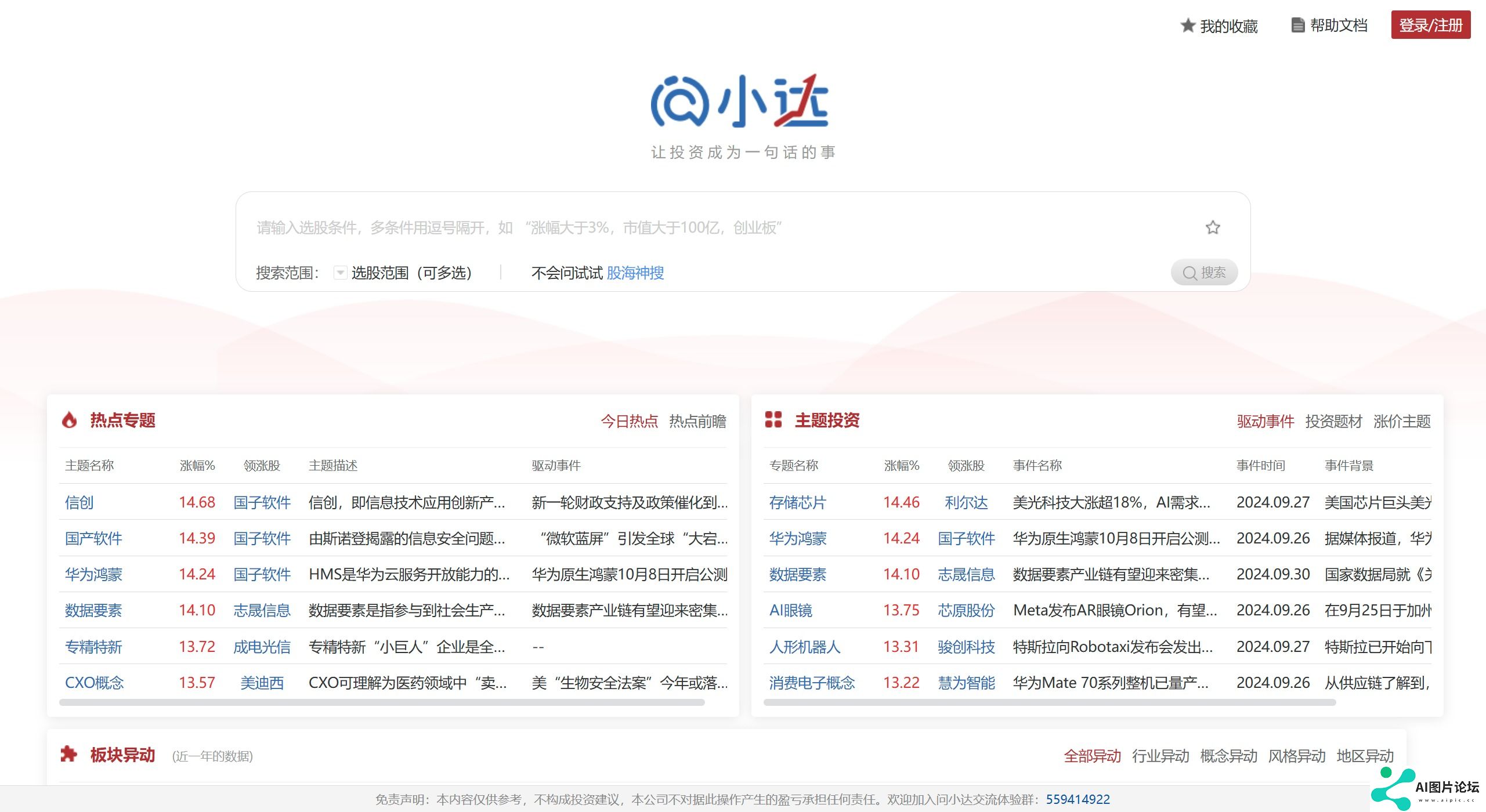The width and height of the screenshot is (1486, 812).
Task: Try the 股海神搜 link
Action: click(x=635, y=273)
